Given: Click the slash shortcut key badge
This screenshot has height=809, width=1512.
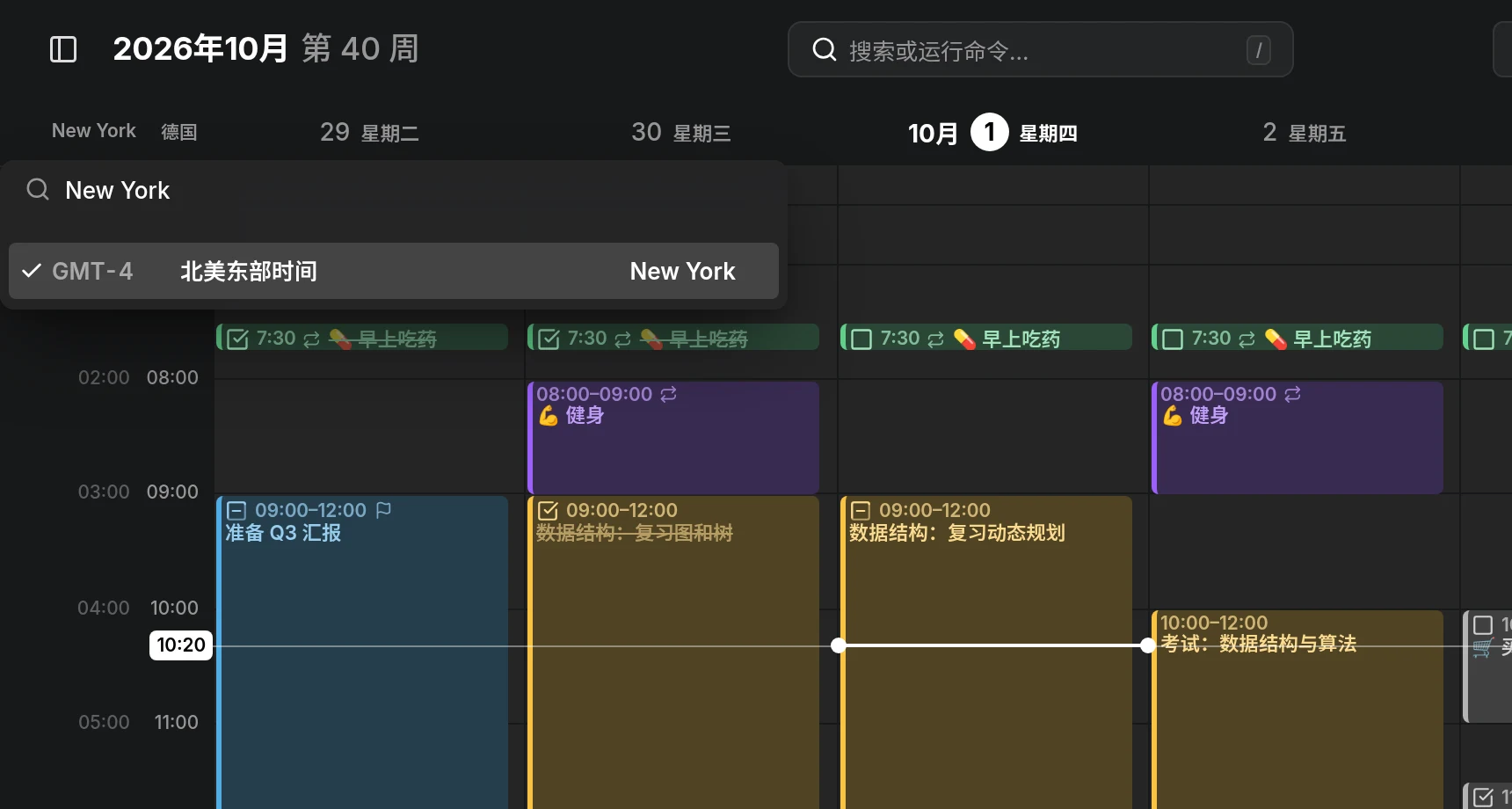Looking at the screenshot, I should [x=1258, y=50].
